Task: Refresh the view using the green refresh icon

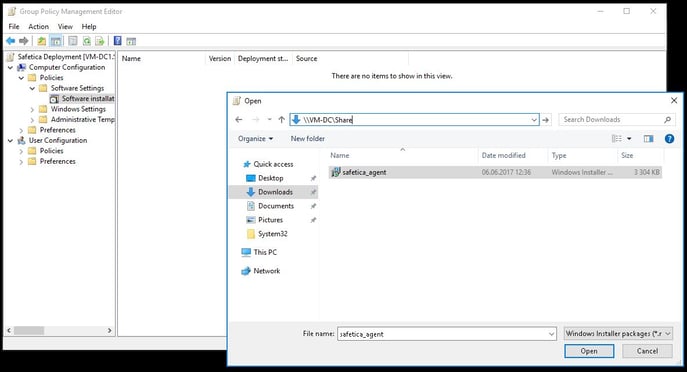Action: coord(87,41)
